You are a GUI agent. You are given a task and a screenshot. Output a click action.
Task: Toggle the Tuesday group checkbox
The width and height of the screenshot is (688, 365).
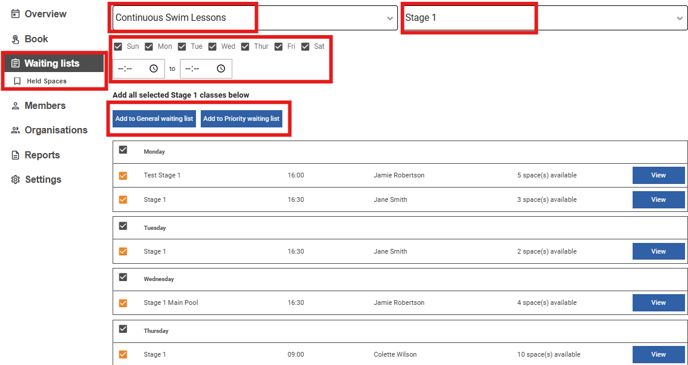pos(123,226)
